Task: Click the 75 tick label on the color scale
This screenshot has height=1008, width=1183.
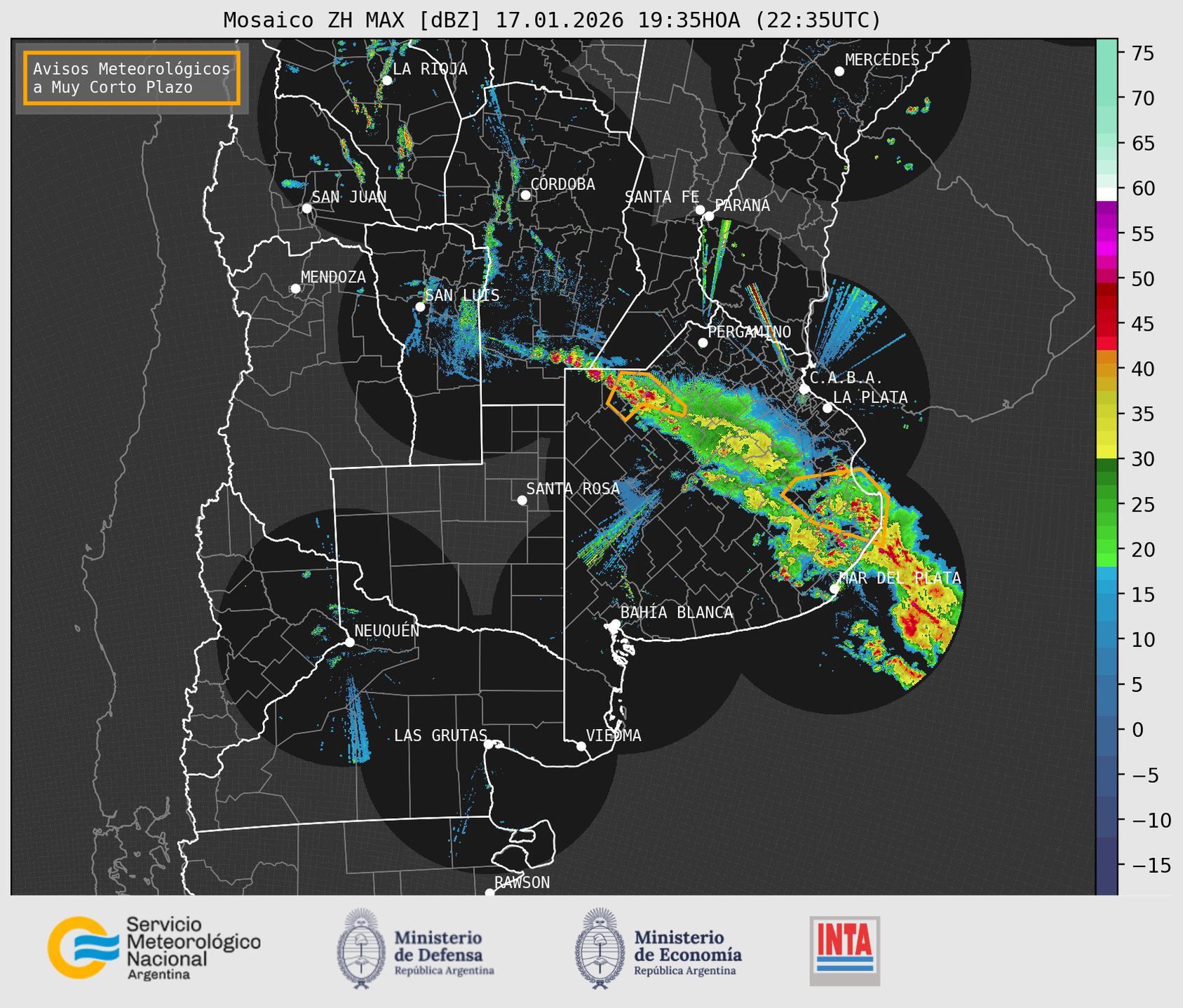Action: [x=1142, y=53]
